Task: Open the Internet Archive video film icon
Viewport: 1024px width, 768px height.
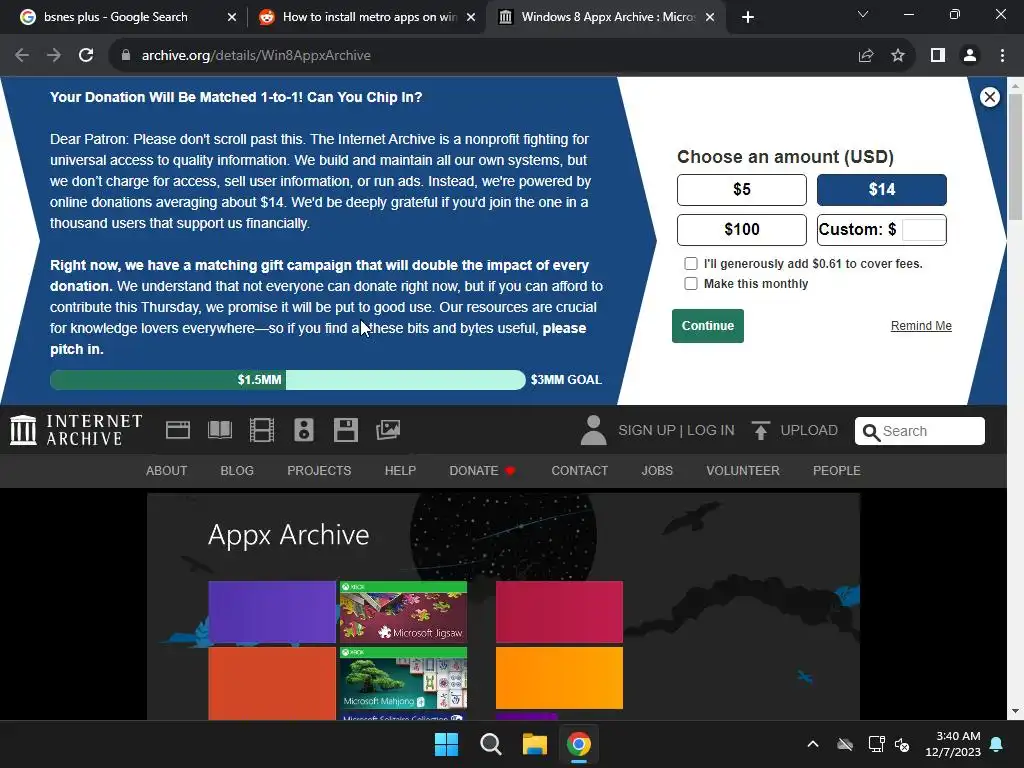Action: [x=262, y=430]
